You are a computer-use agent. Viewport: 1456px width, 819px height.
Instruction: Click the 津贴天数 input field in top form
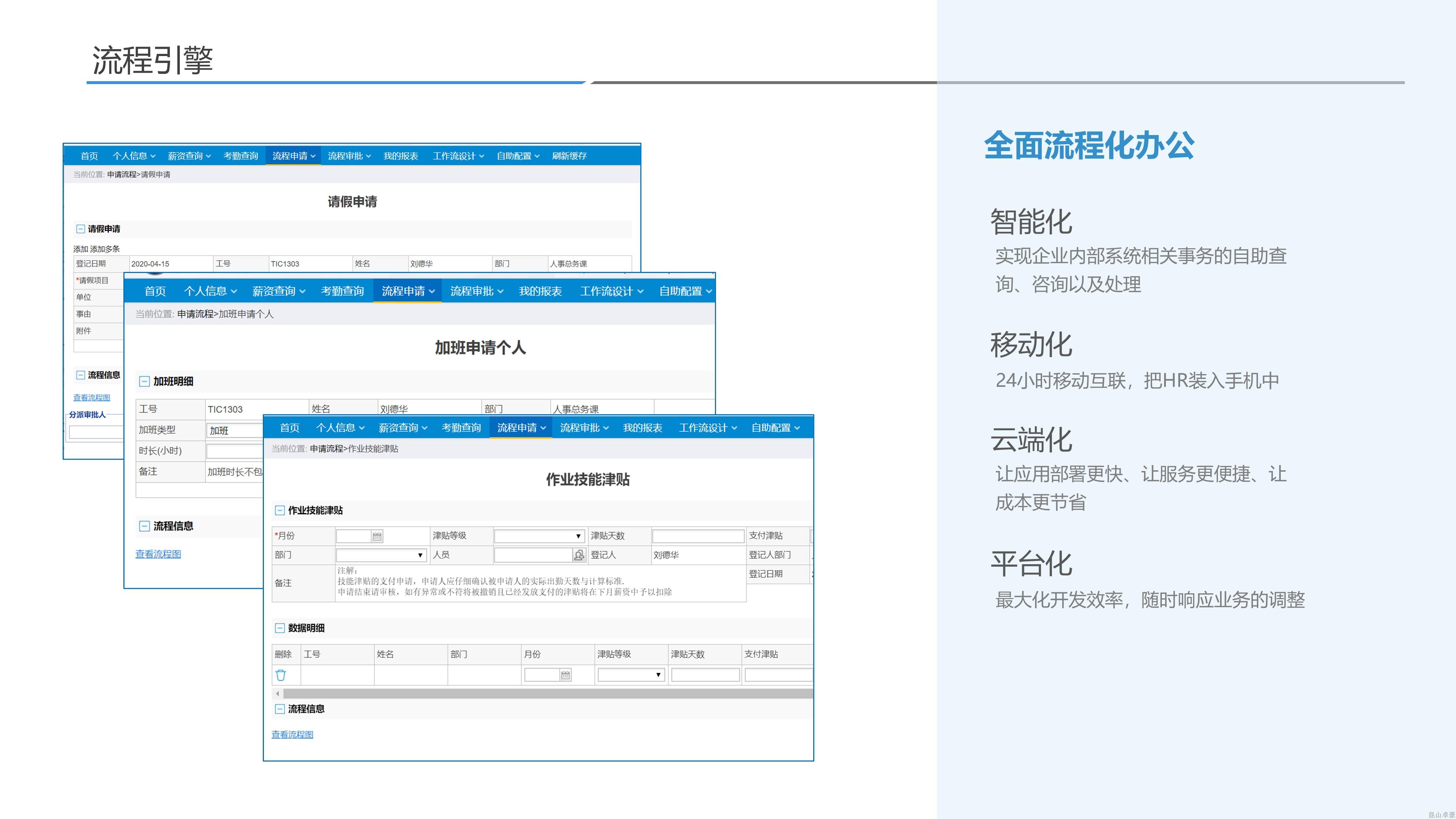coord(698,536)
